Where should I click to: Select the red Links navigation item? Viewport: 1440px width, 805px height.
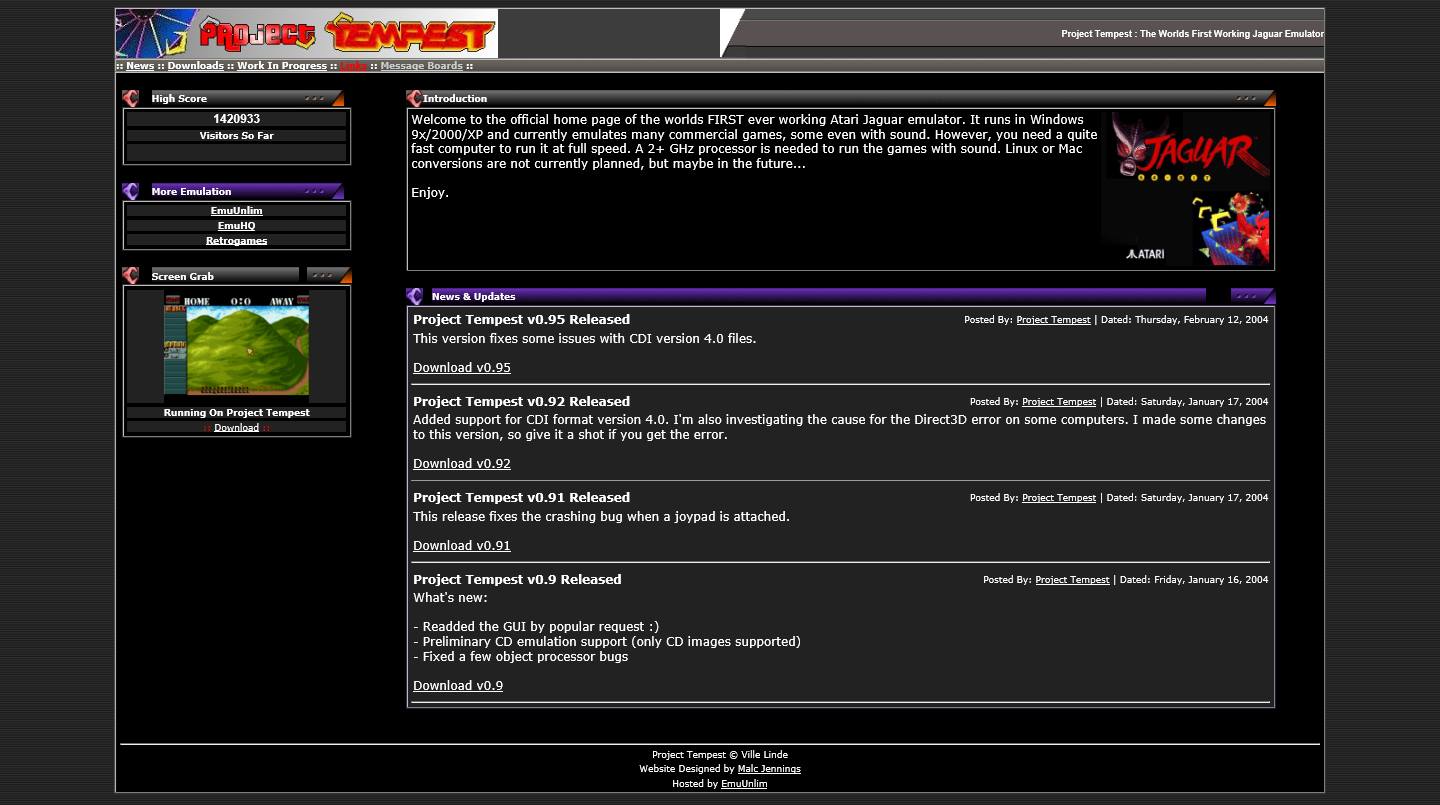pos(353,66)
